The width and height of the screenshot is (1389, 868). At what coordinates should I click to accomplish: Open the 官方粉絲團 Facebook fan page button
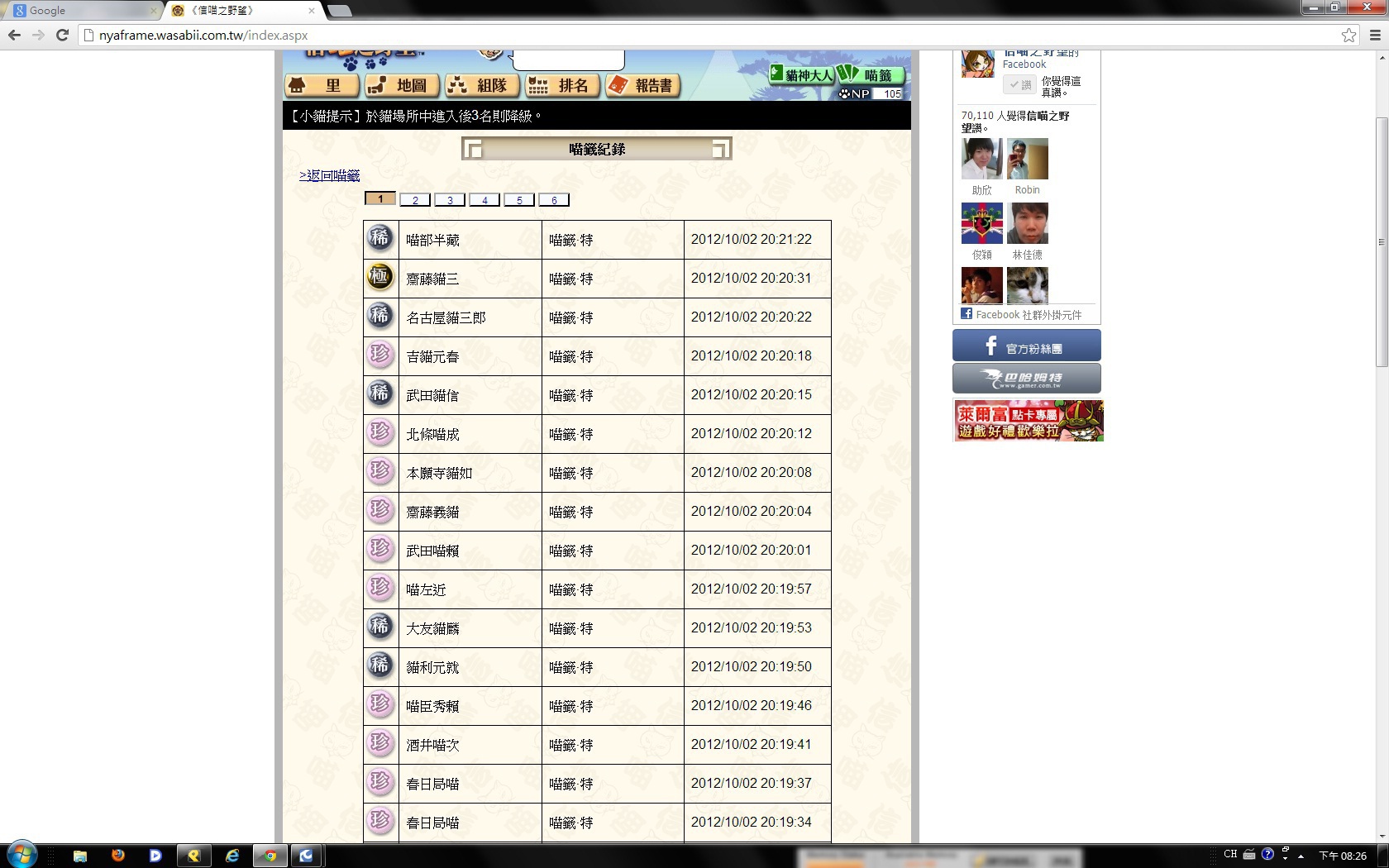[1027, 346]
